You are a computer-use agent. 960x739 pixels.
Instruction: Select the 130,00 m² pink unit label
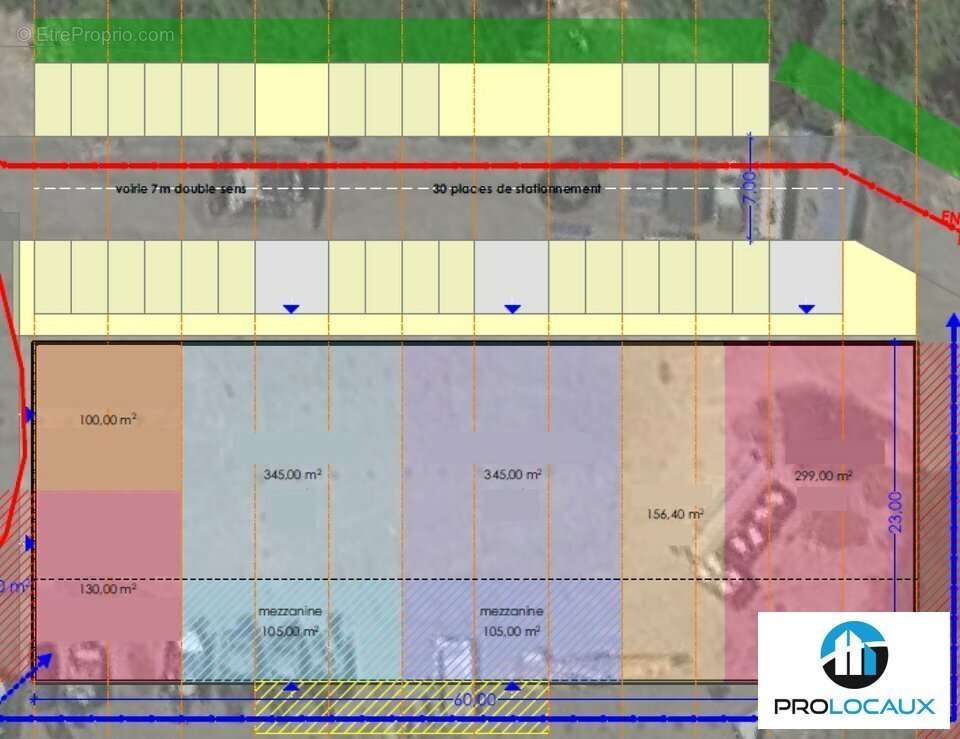tap(107, 590)
